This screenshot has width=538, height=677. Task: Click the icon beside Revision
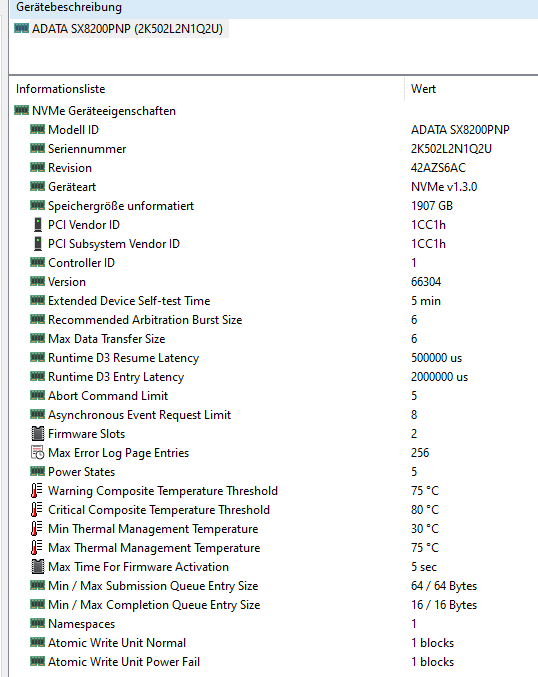(38, 168)
